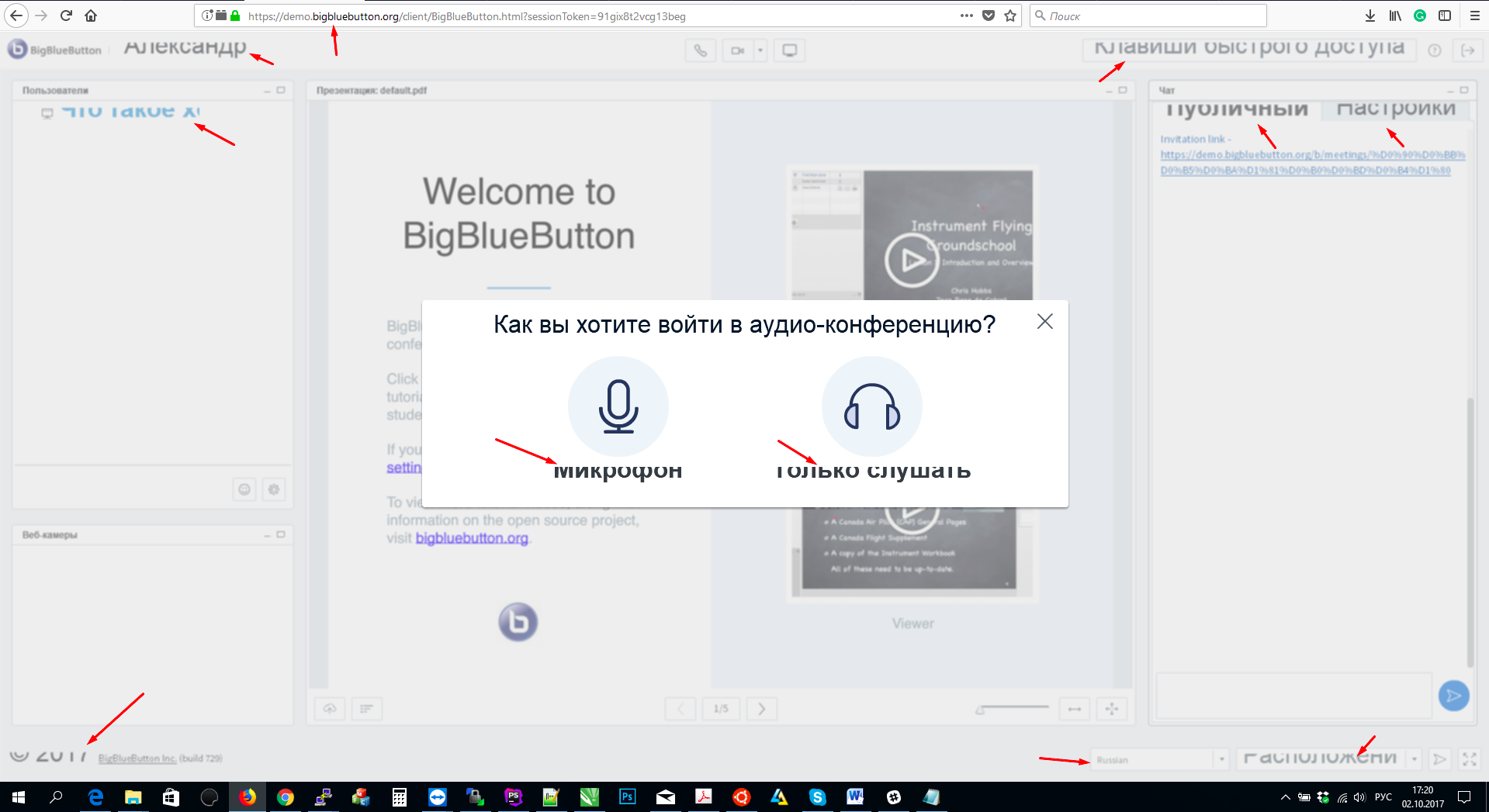1489x812 pixels.
Task: Open the Russian language dropdown
Action: pyautogui.click(x=1158, y=758)
